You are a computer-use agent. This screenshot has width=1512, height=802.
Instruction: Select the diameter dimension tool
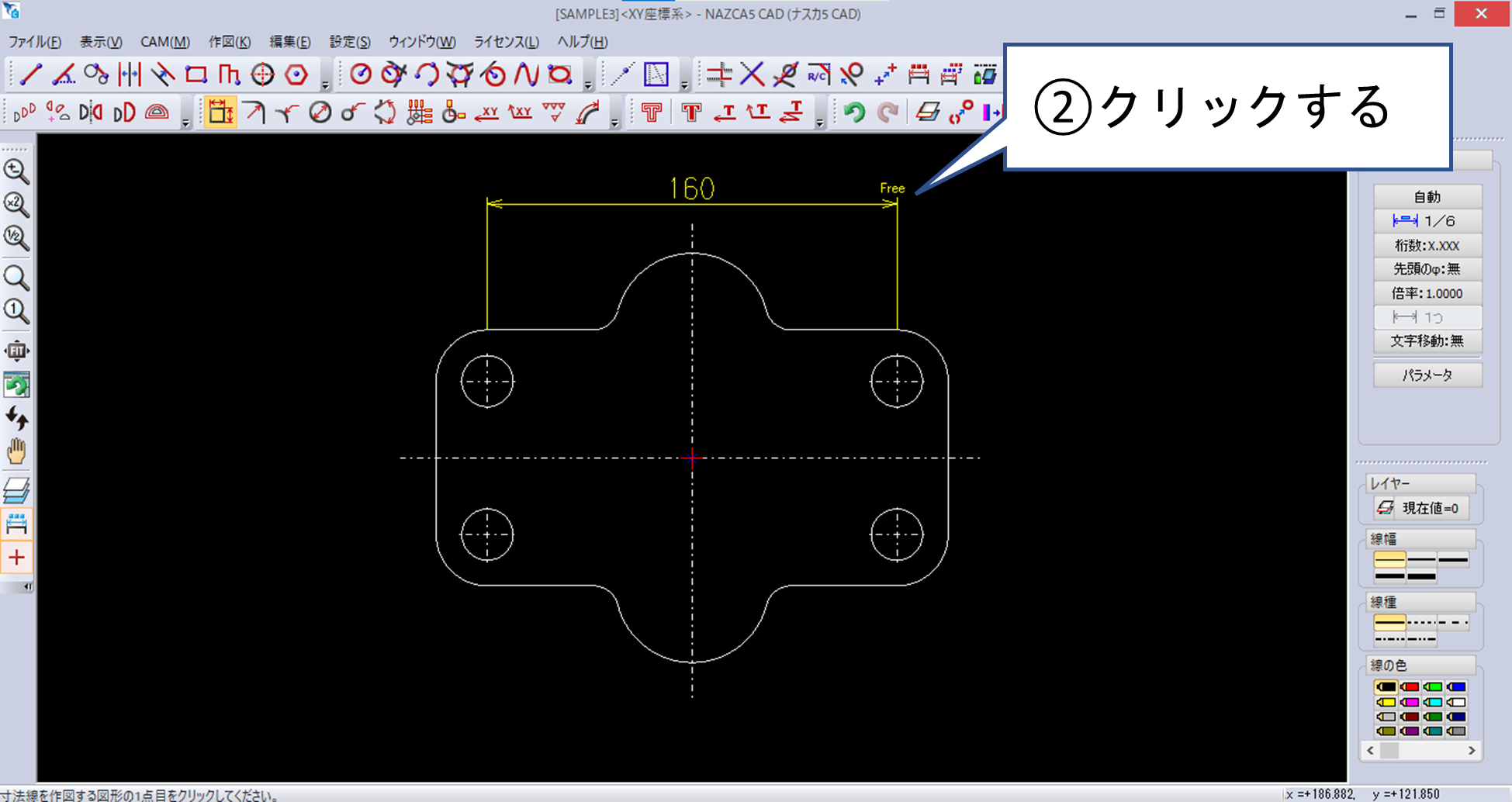point(320,112)
